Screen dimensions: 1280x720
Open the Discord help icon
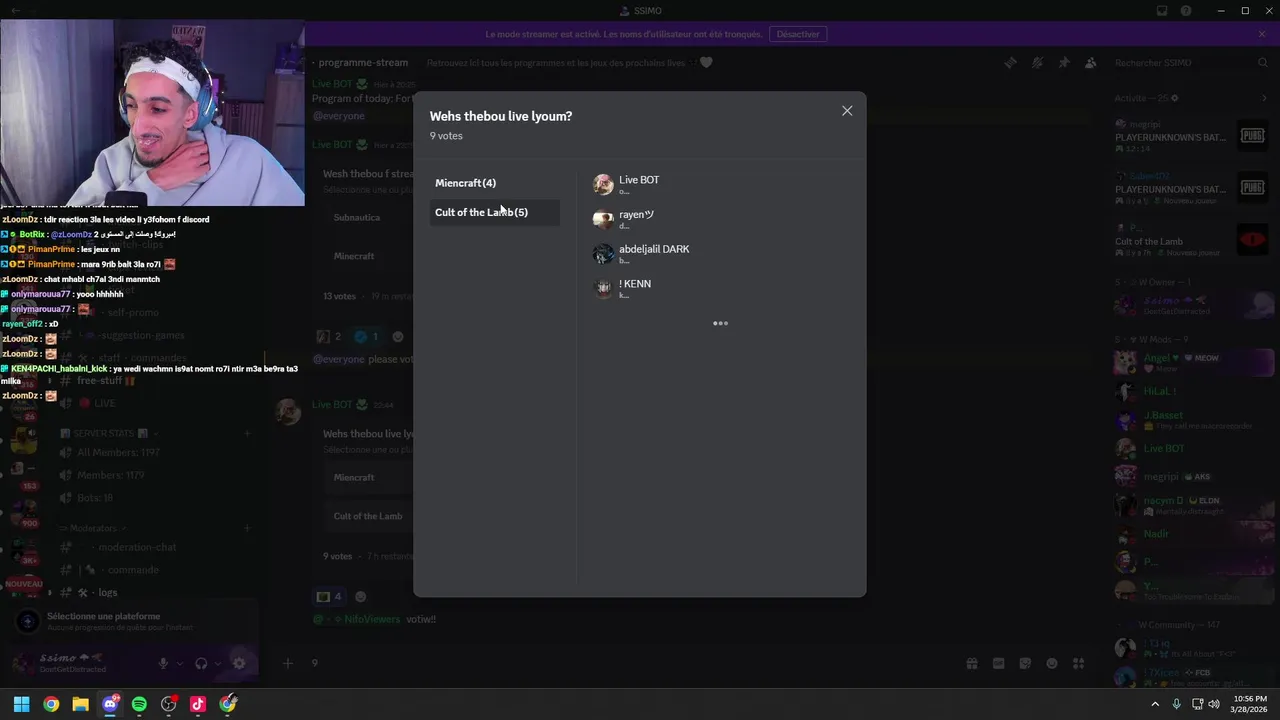(1186, 11)
